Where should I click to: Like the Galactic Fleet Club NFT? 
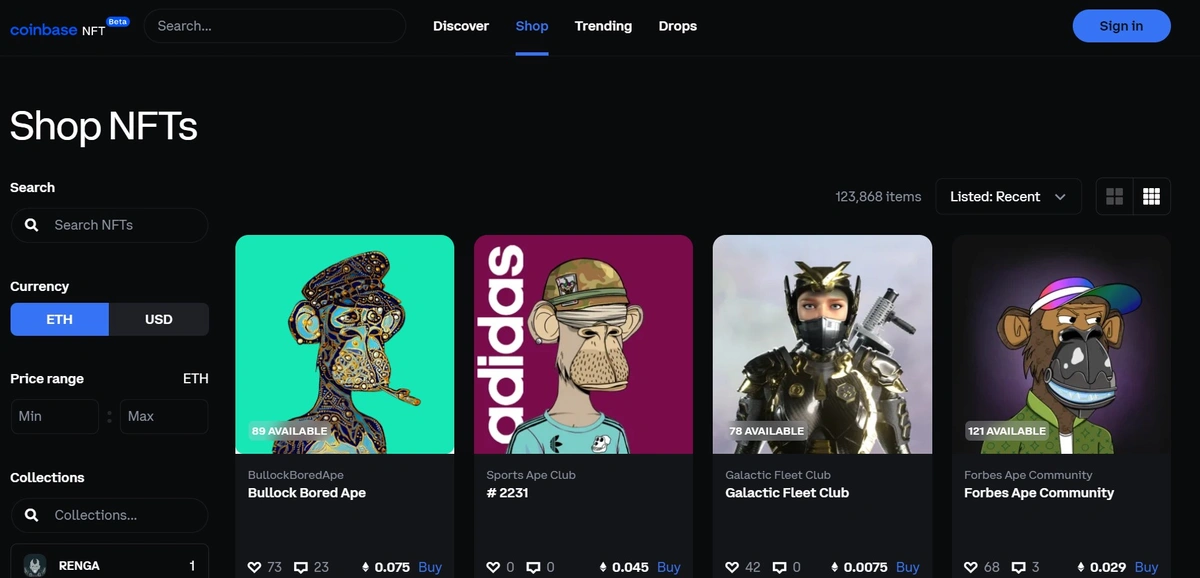(732, 567)
